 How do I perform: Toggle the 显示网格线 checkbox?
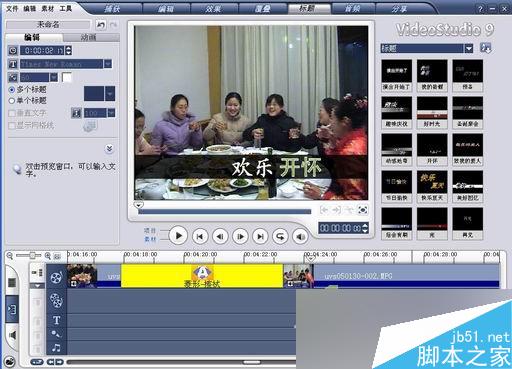pyautogui.click(x=12, y=126)
